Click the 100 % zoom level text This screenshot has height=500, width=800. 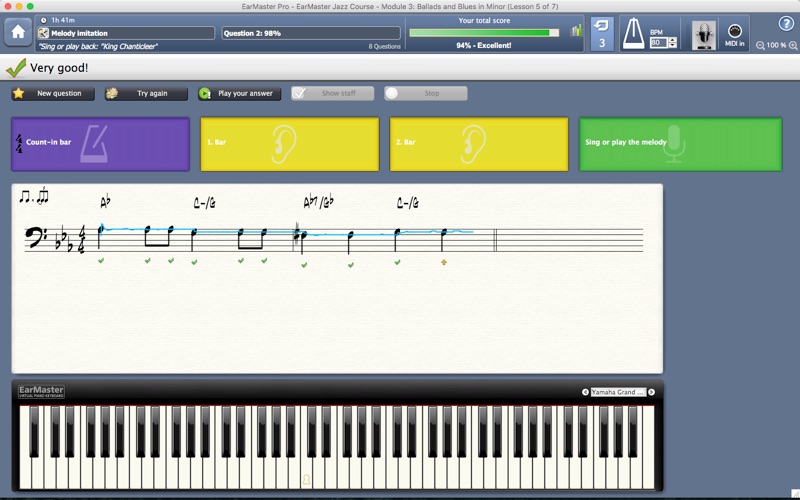777,45
